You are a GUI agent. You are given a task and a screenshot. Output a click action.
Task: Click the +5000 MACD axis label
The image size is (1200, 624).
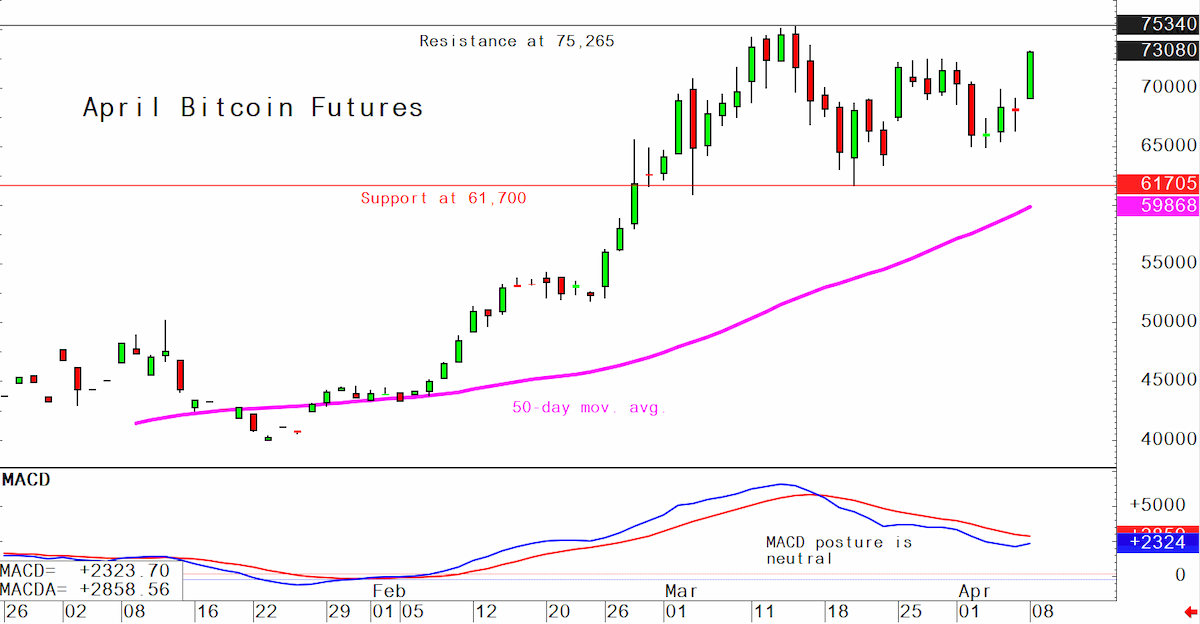(1158, 504)
